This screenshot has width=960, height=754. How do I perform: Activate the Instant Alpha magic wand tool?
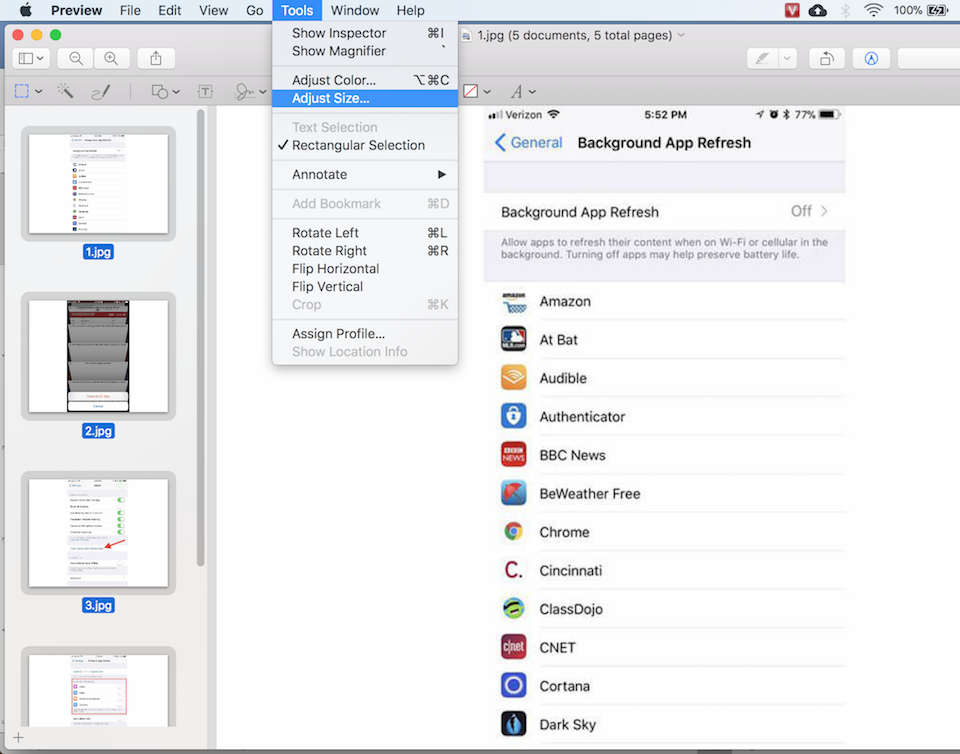64,91
